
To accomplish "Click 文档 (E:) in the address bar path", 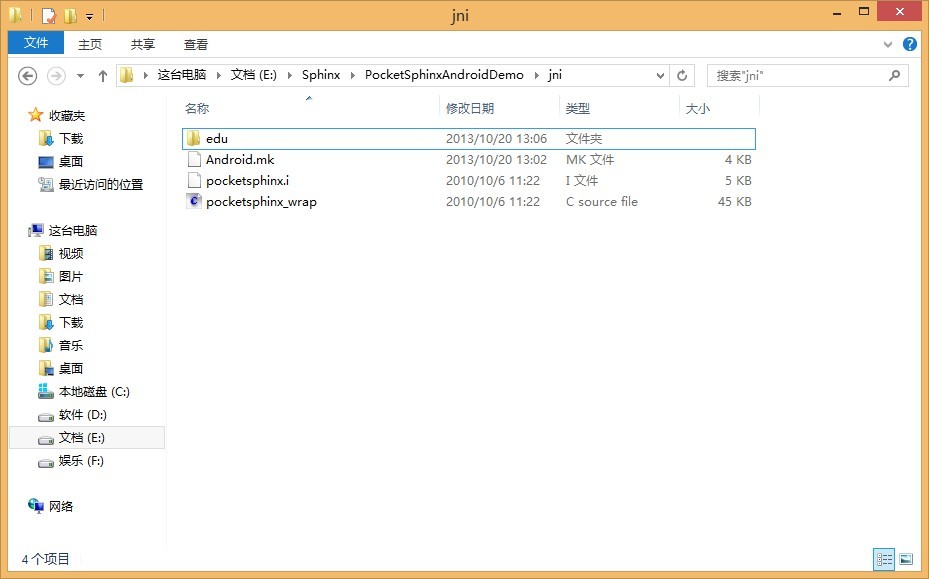I will 254,75.
